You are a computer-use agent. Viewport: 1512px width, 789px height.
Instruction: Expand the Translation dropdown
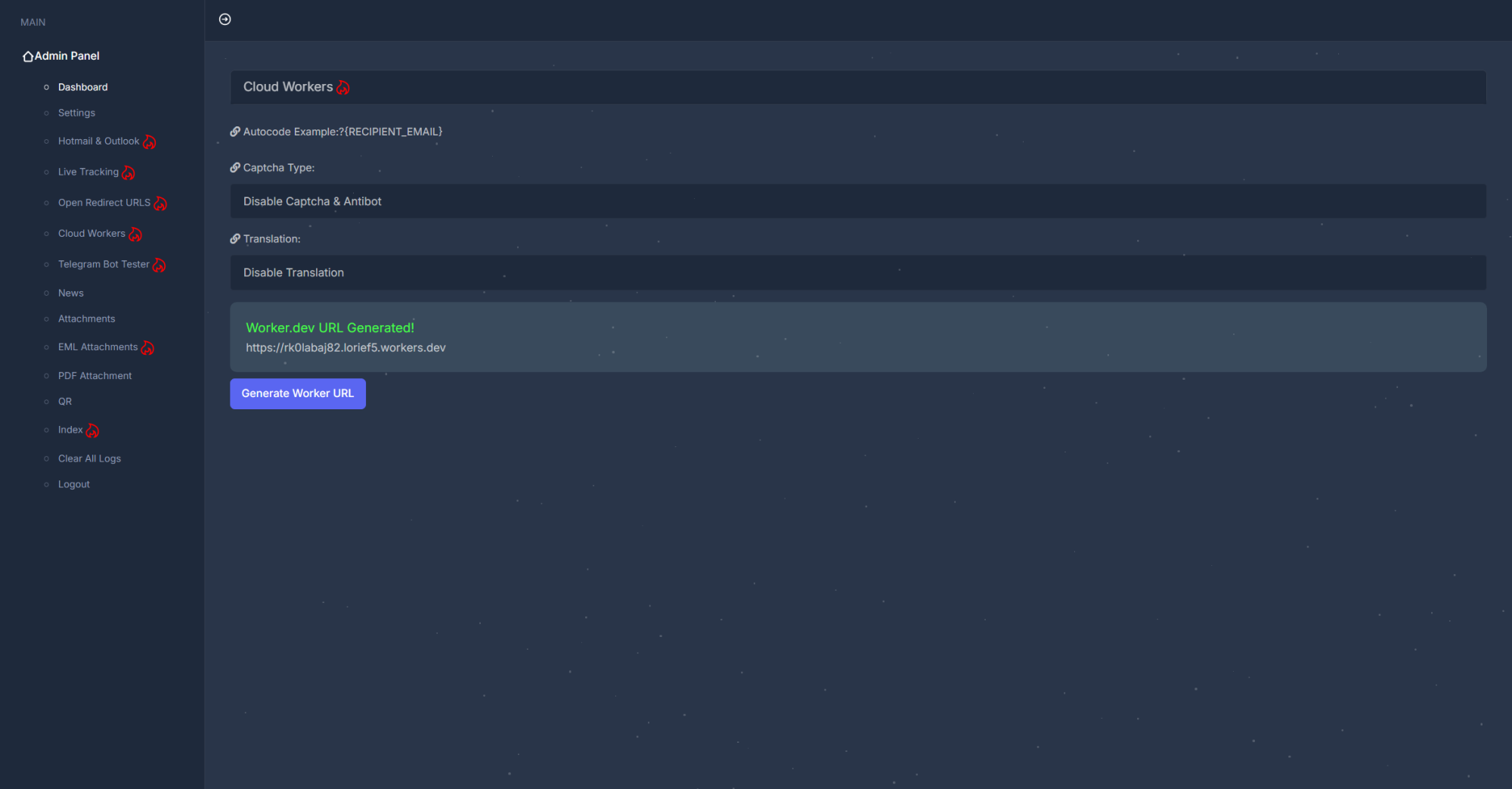(857, 272)
